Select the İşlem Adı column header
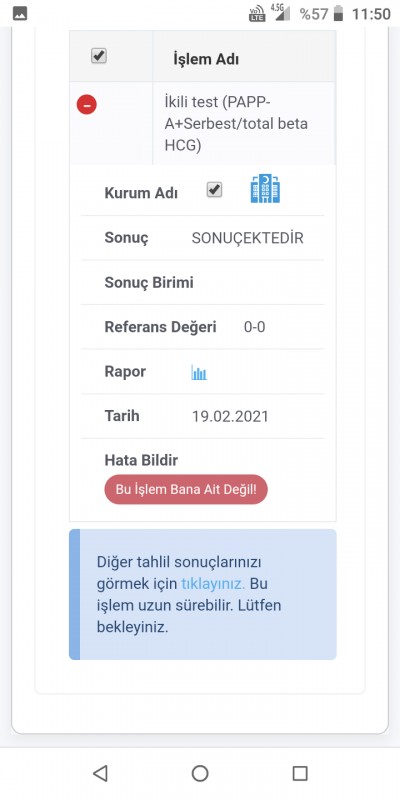Viewport: 400px width, 800px height. point(206,60)
